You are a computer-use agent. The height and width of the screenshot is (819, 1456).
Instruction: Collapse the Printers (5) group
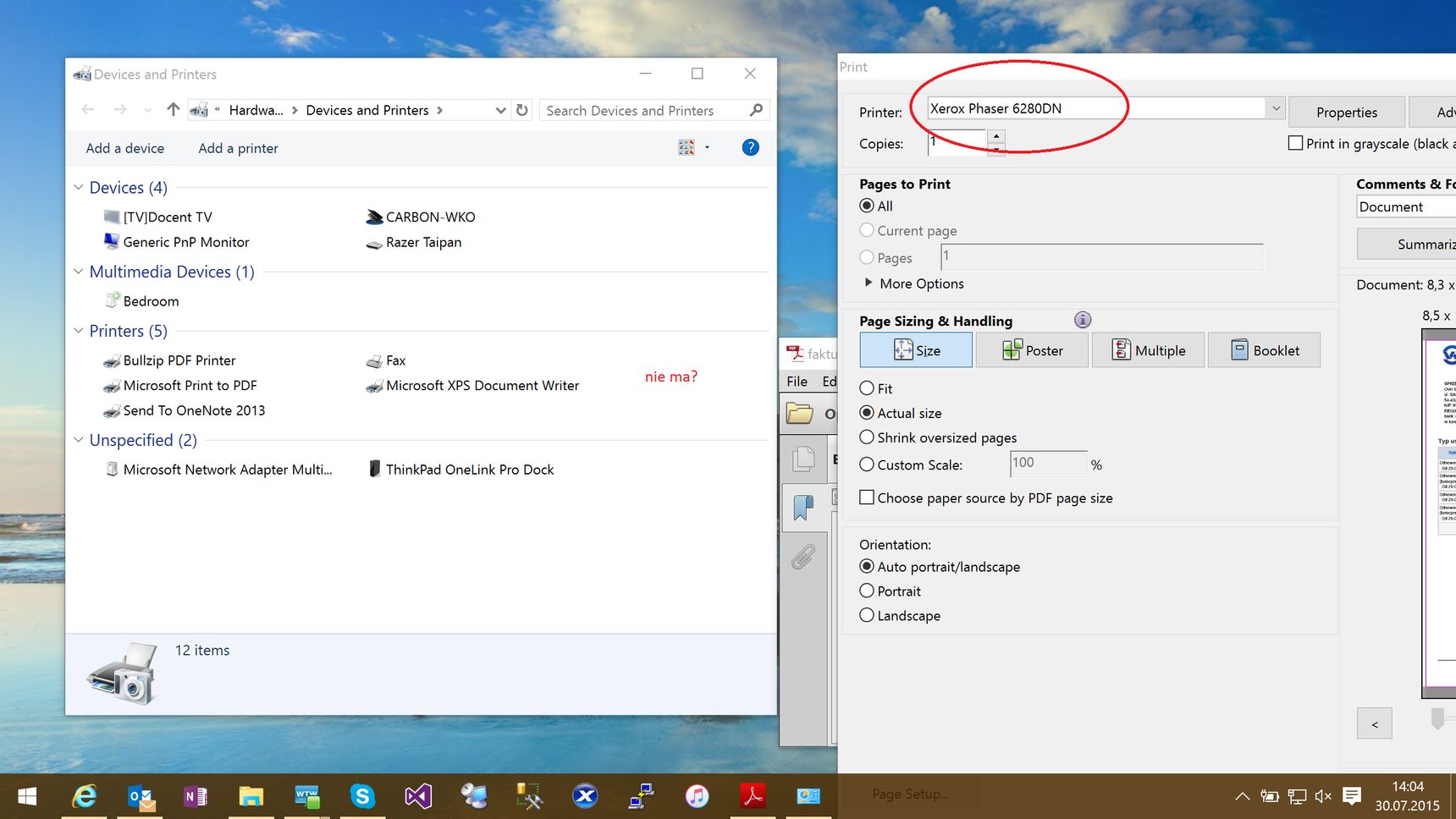pos(78,331)
